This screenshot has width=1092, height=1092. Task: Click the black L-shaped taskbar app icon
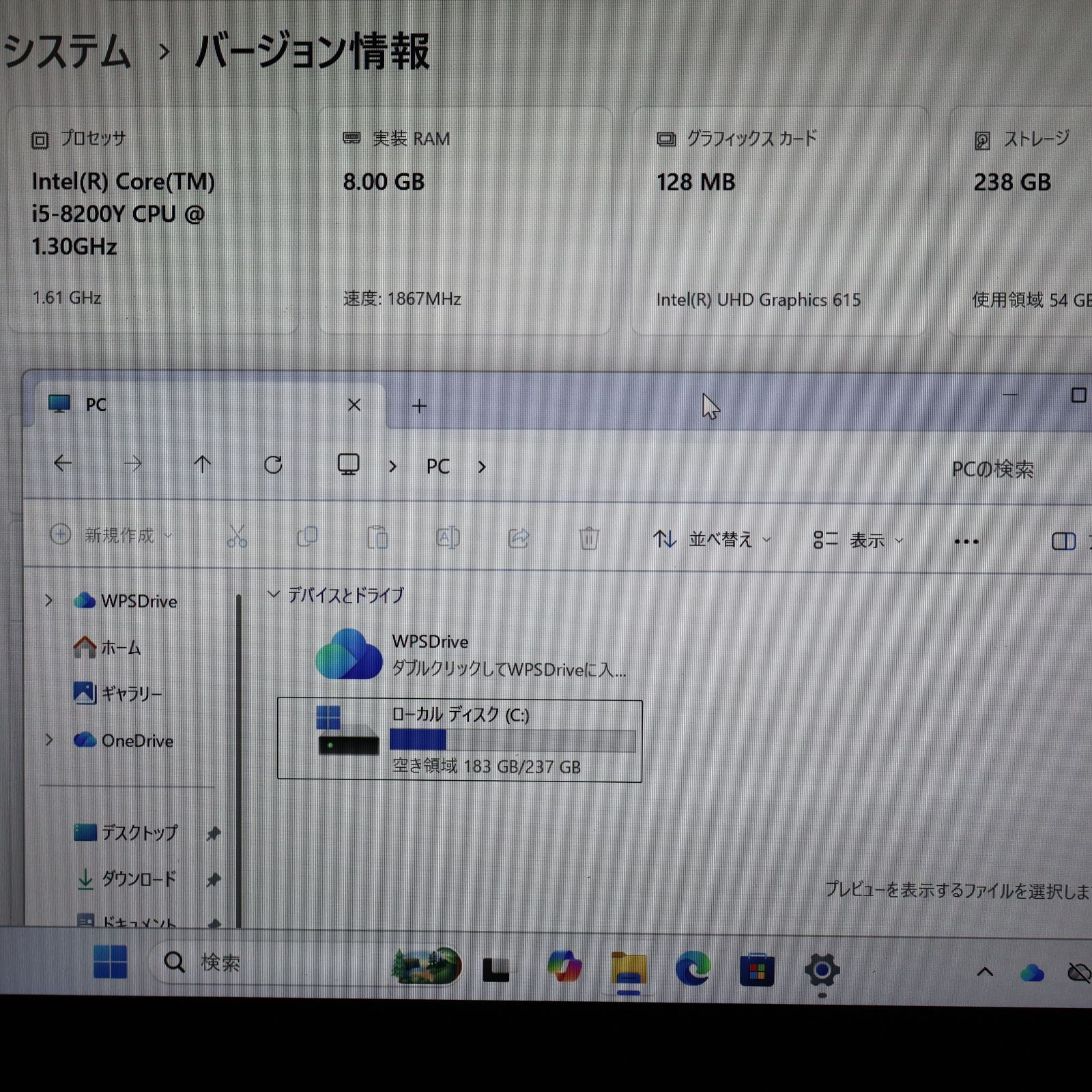coord(496,969)
